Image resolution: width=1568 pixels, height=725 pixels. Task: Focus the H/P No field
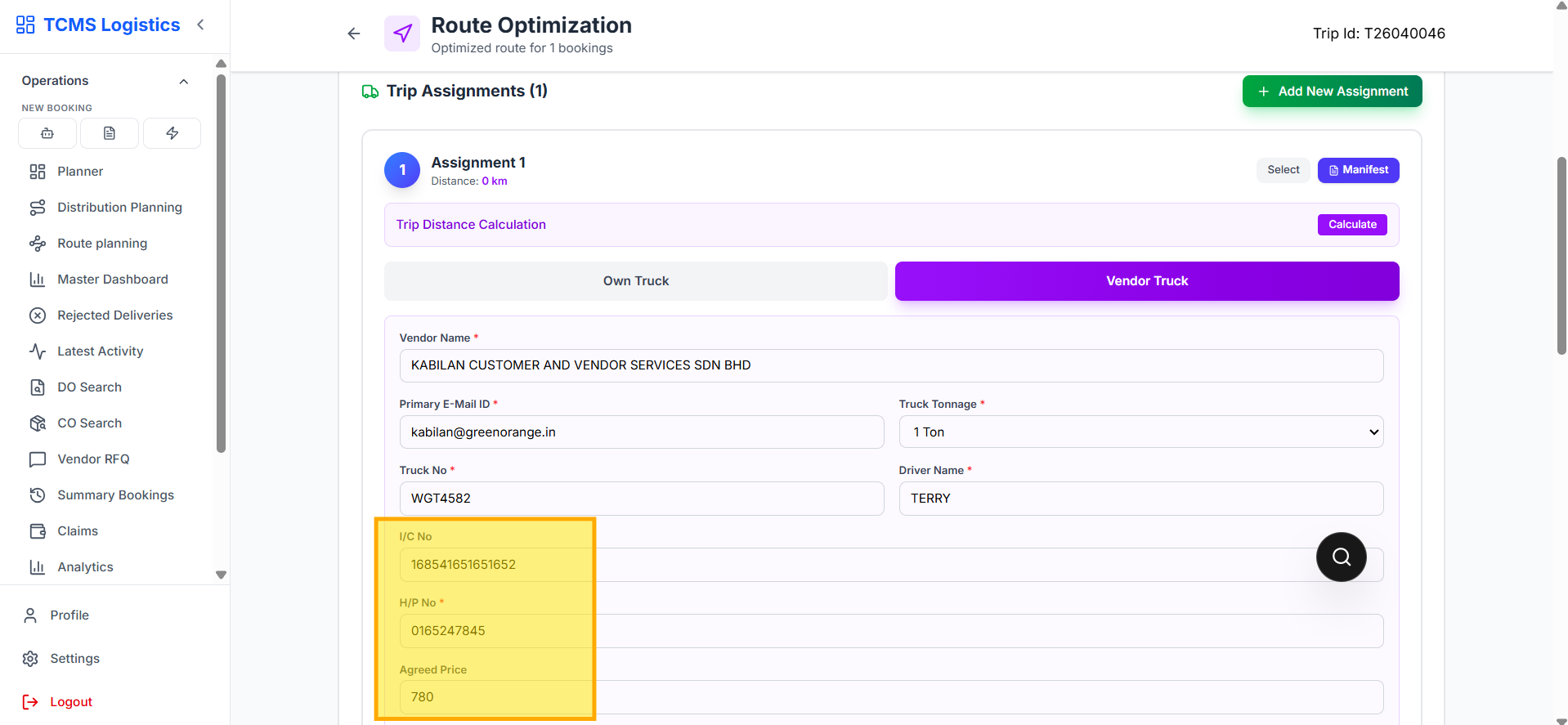(891, 631)
